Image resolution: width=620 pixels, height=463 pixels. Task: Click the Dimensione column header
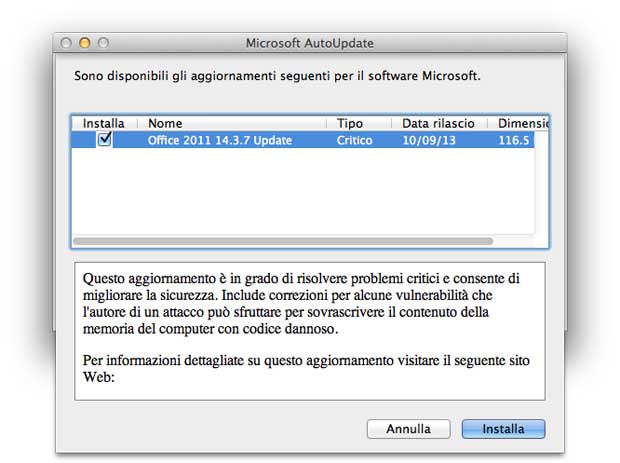coord(518,123)
